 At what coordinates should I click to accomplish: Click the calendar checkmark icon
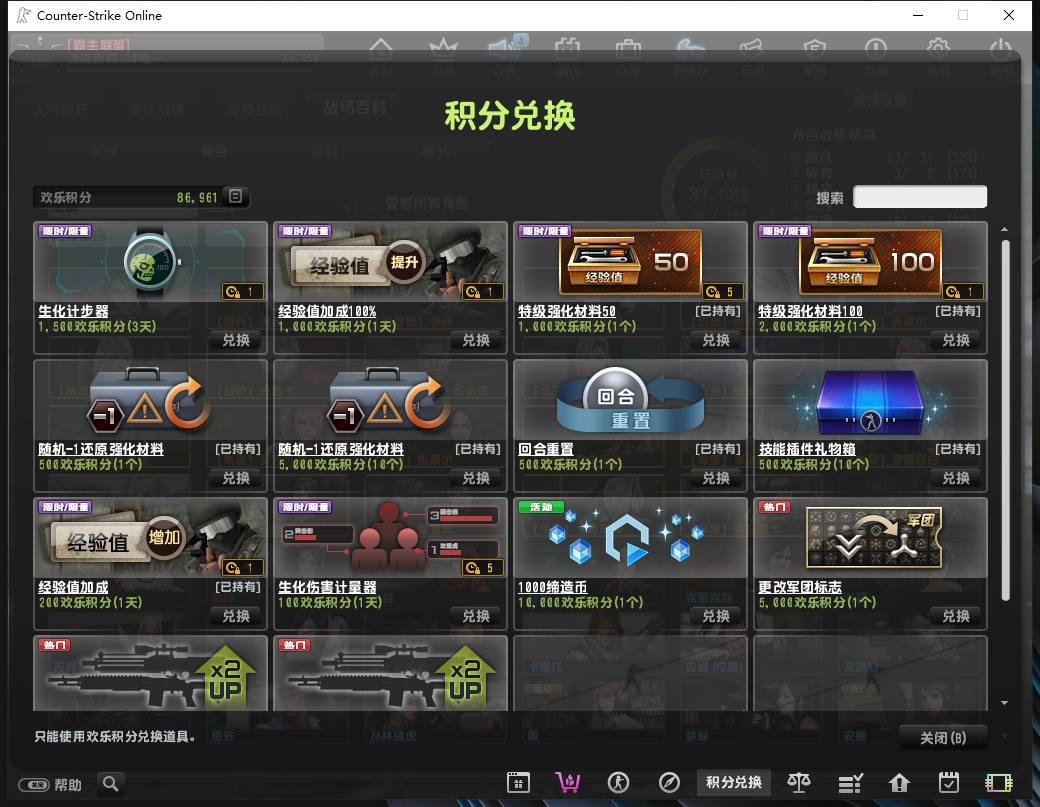948,782
